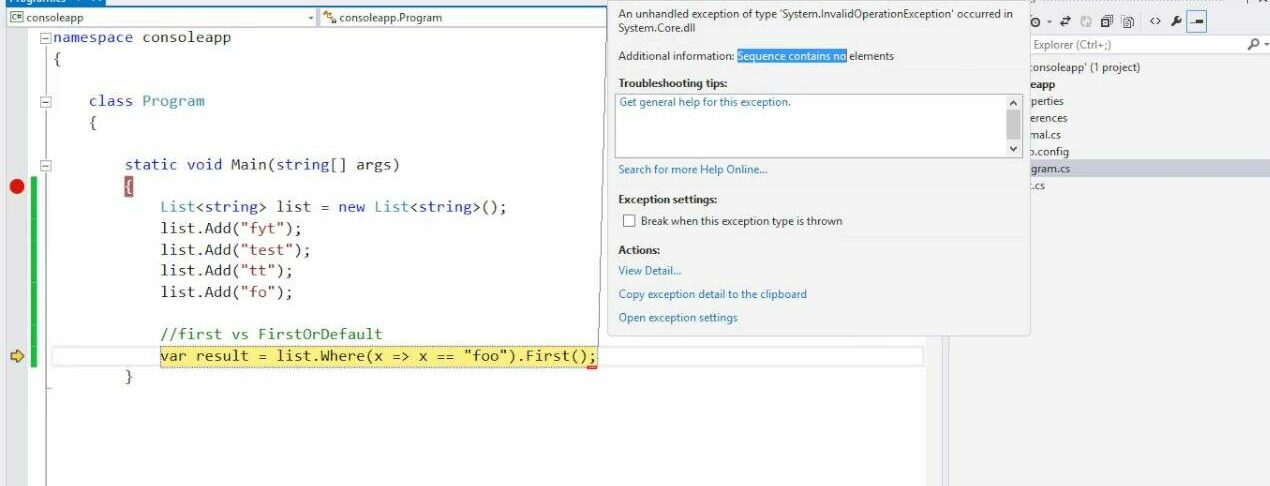Click 'Get general help for this exception' link
This screenshot has height=486, width=1270.
705,102
